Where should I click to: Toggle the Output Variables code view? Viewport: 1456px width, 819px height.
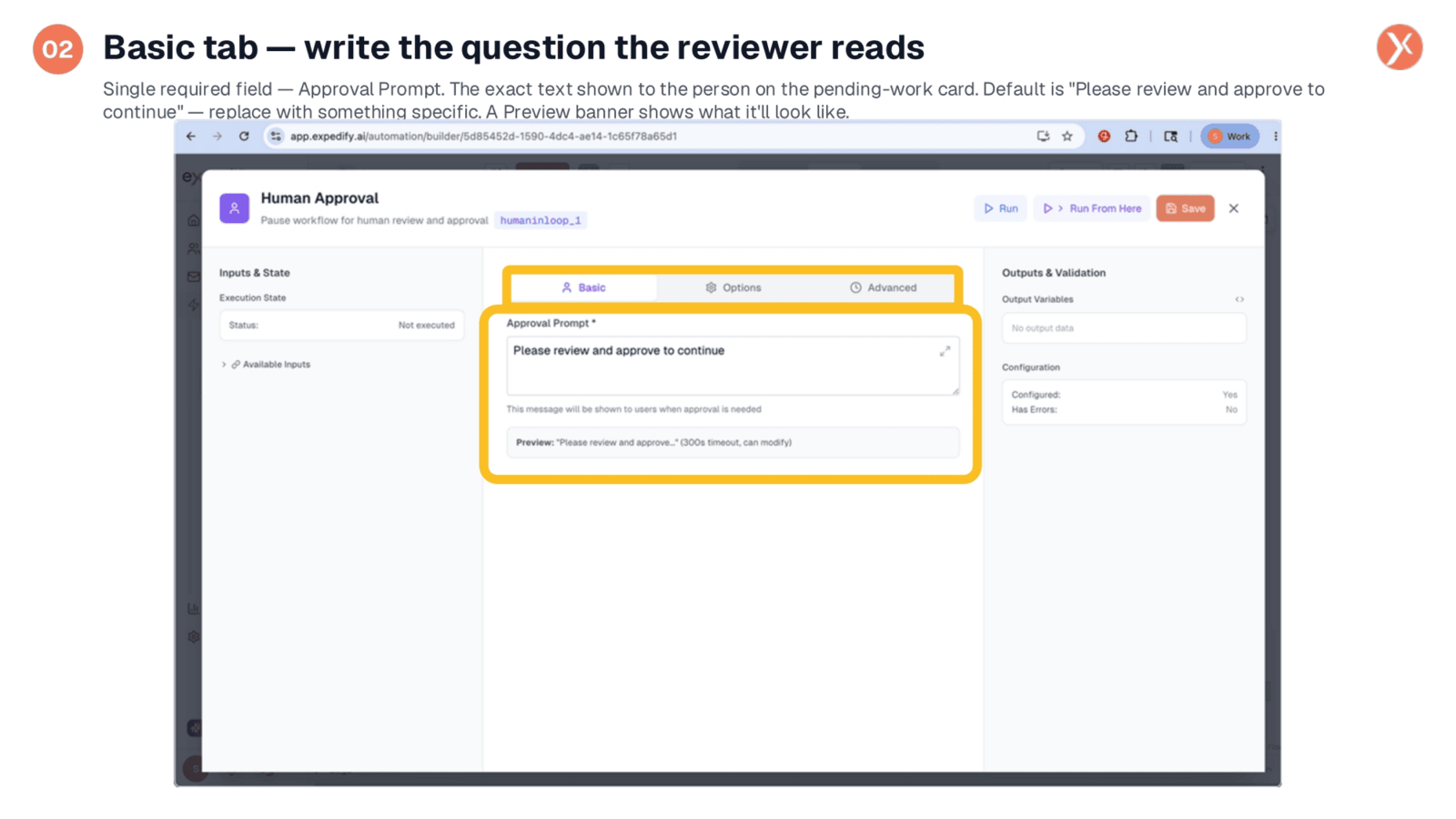point(1239,299)
